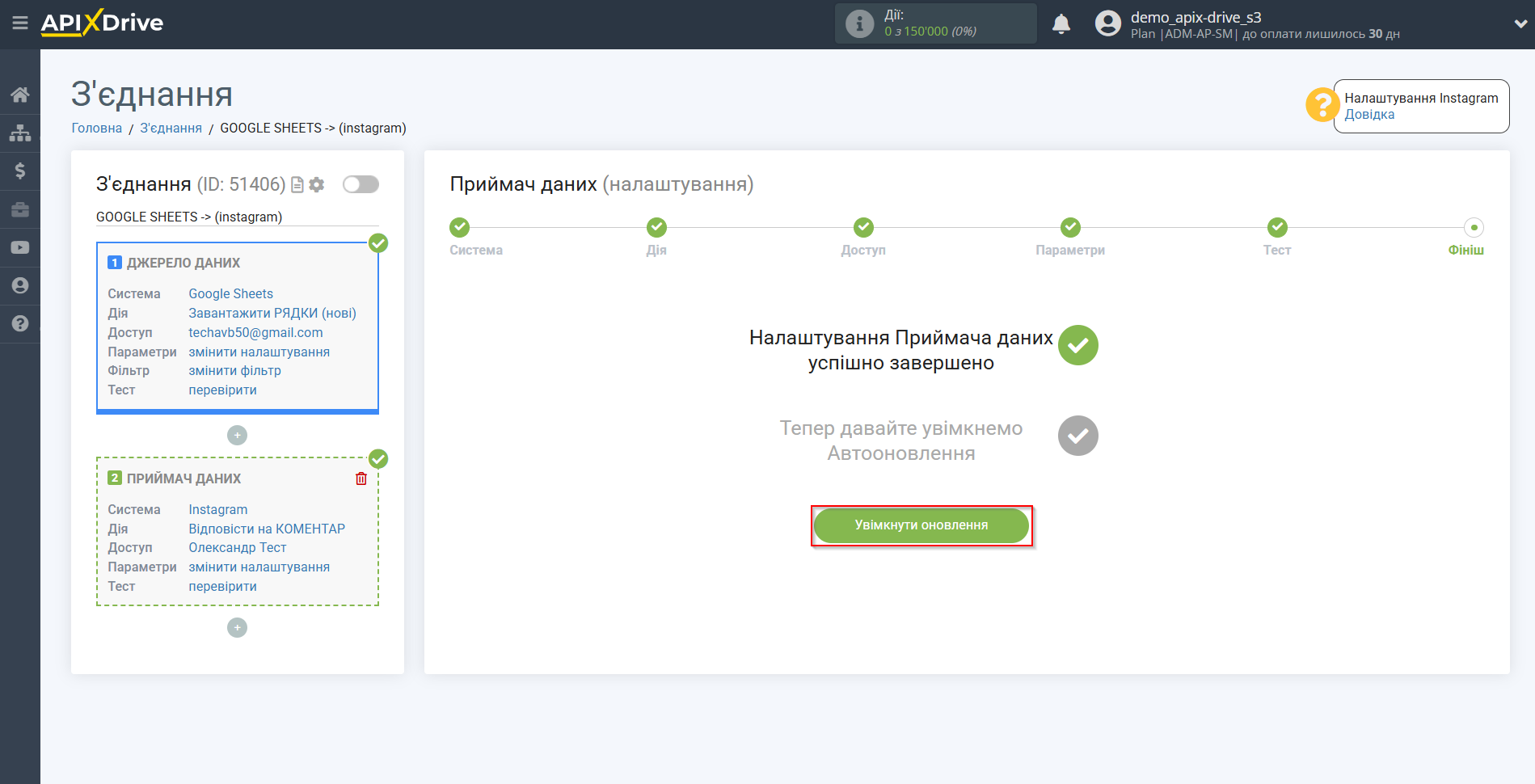Go to the Тест step

click(1277, 227)
